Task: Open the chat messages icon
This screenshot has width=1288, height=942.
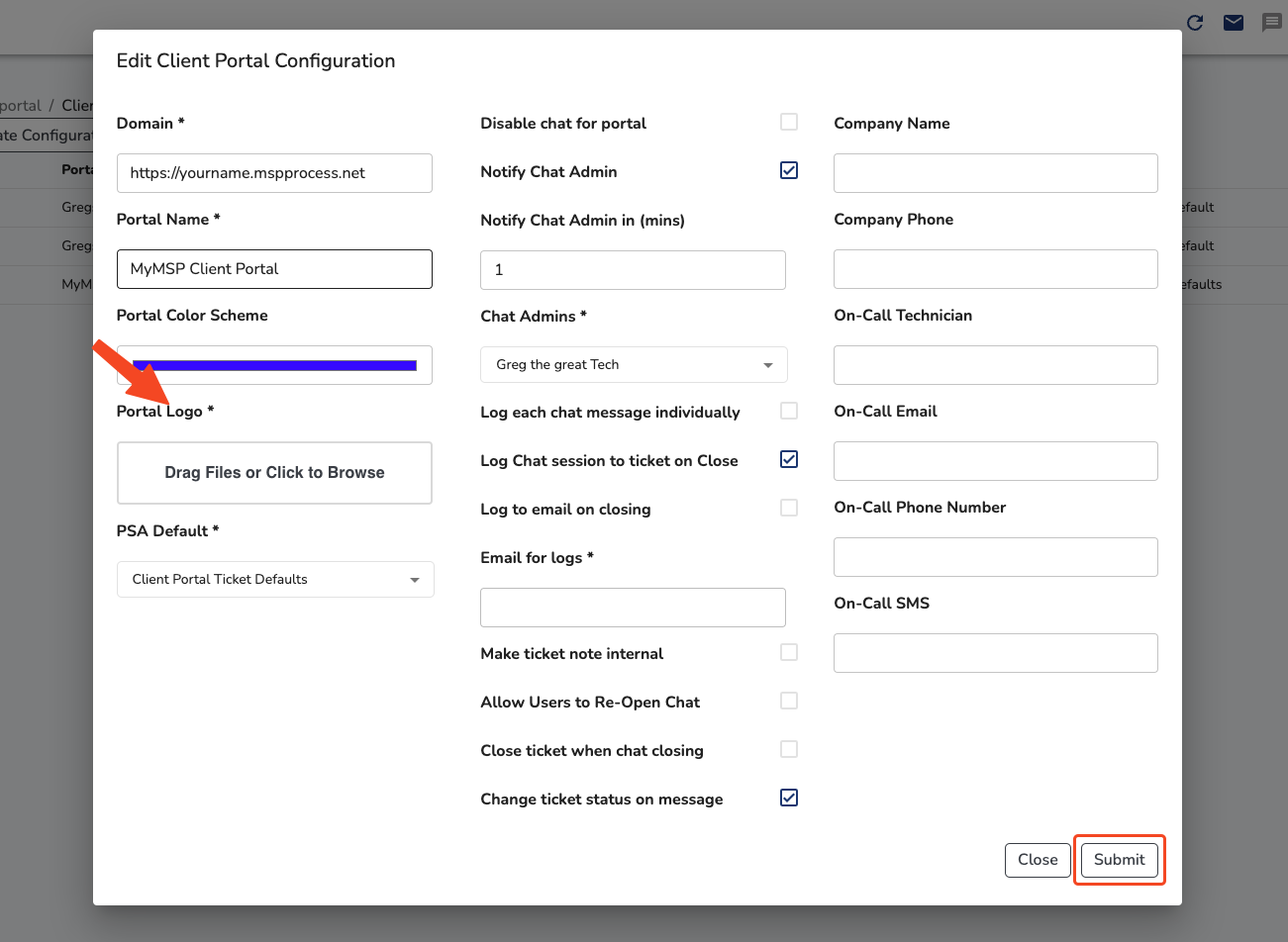Action: [x=1272, y=22]
